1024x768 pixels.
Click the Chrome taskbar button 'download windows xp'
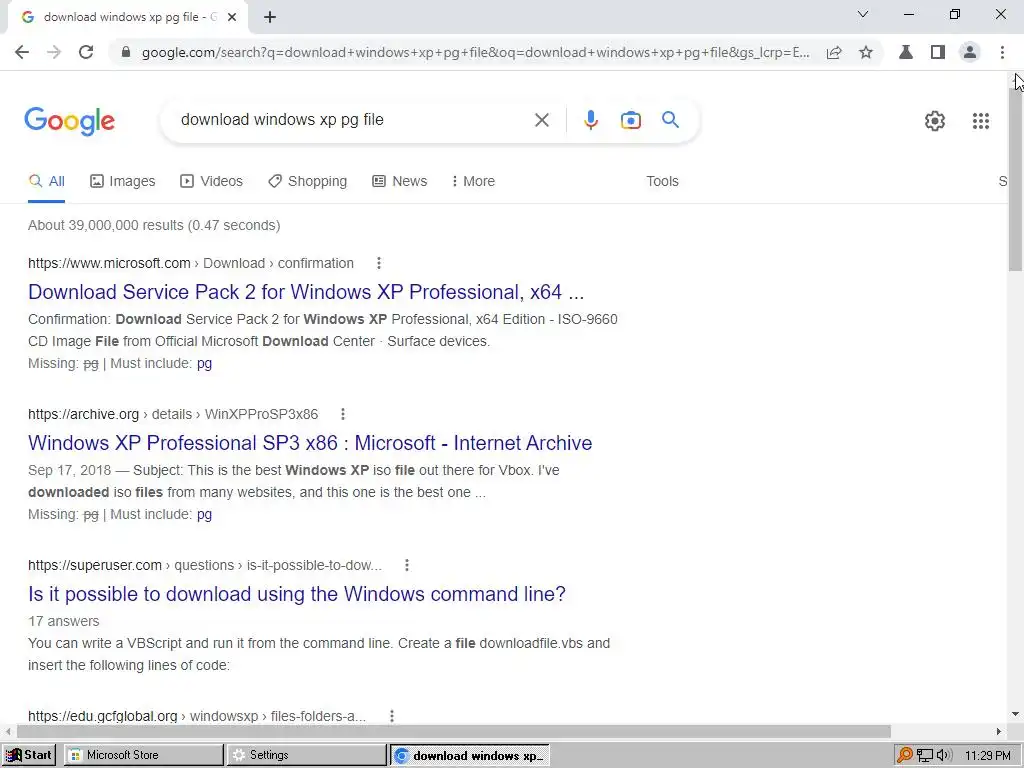(x=470, y=755)
